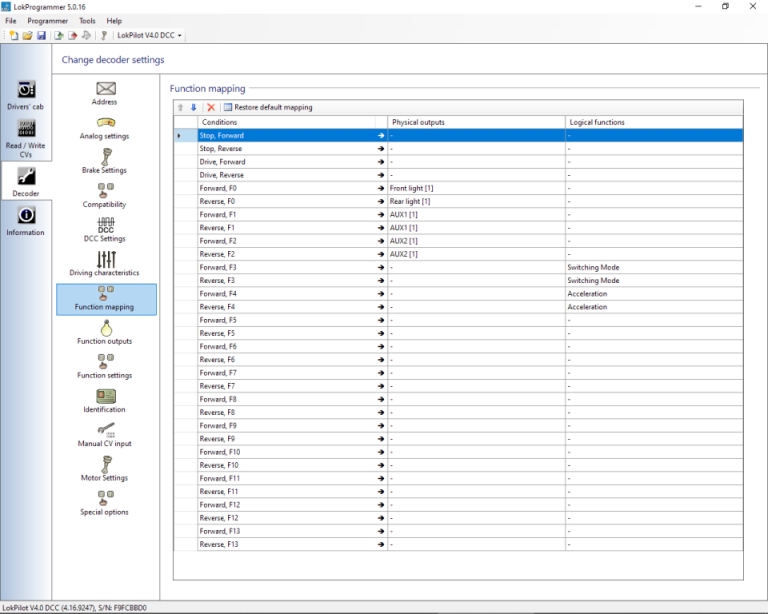768x614 pixels.
Task: Select Function mapping page
Action: point(106,299)
